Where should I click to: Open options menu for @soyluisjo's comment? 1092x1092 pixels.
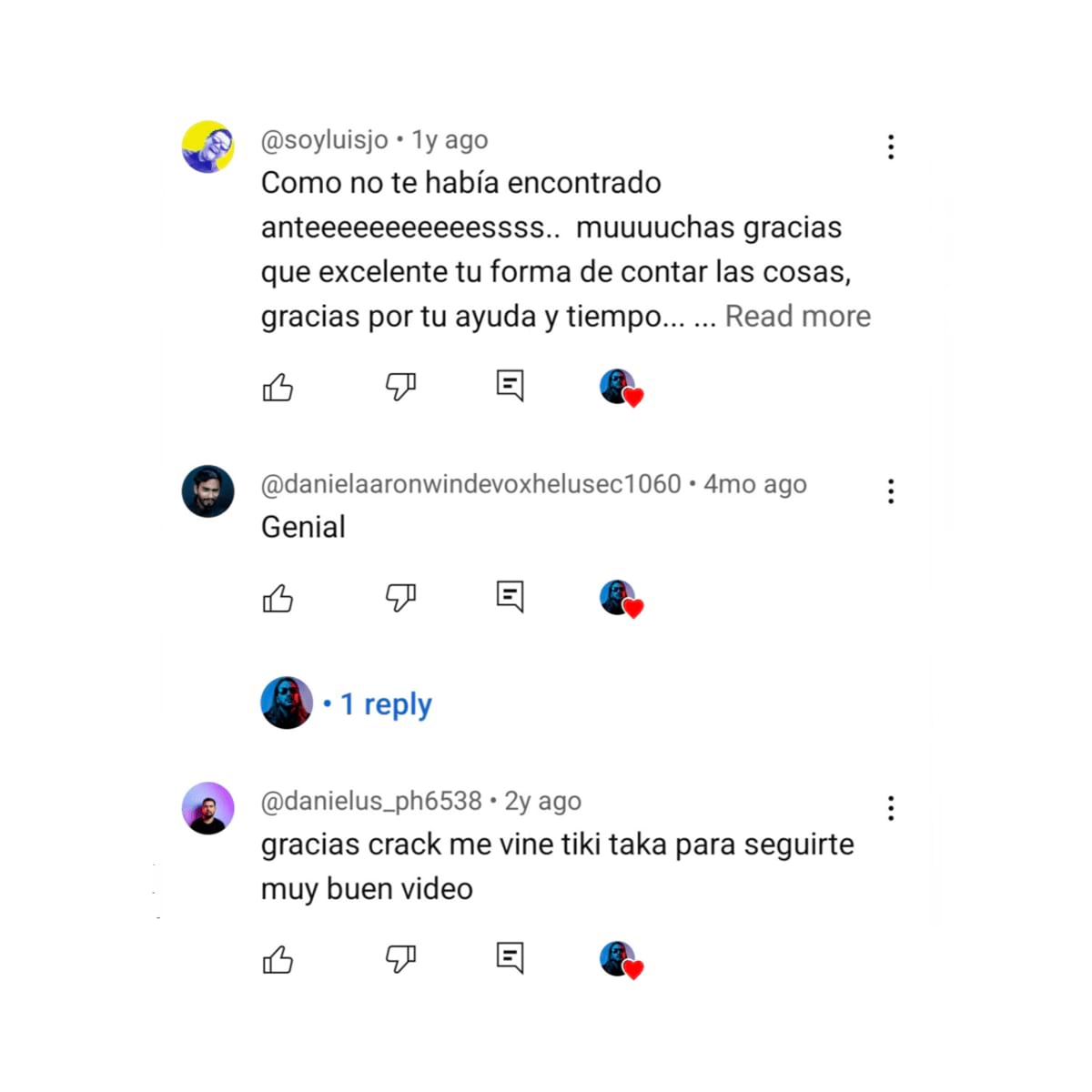point(891,147)
